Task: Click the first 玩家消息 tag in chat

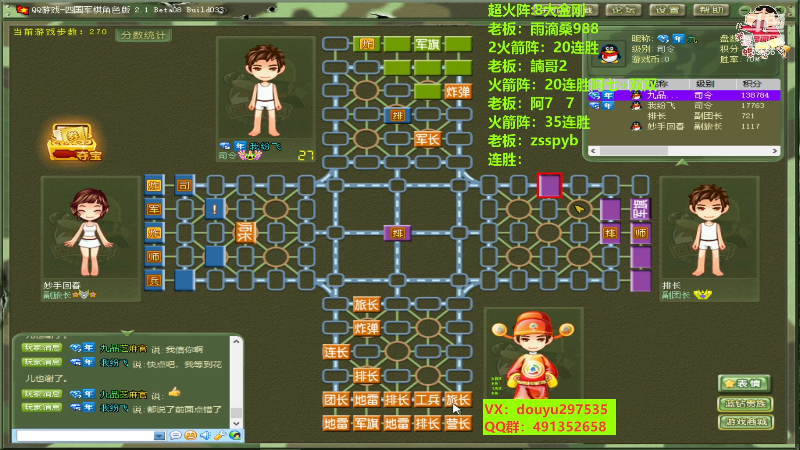Action: click(x=42, y=348)
